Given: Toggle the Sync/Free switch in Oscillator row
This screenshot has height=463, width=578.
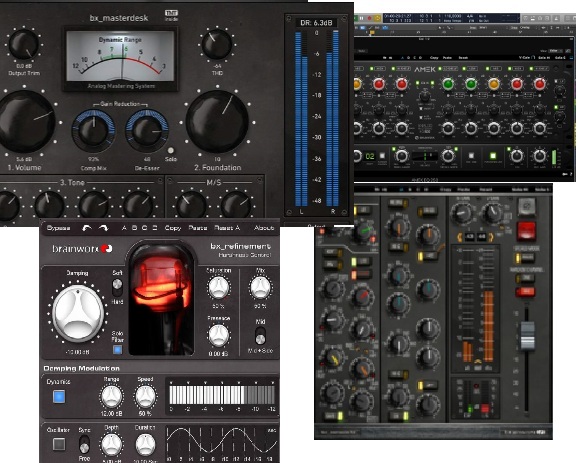Looking at the screenshot, I should (84, 444).
